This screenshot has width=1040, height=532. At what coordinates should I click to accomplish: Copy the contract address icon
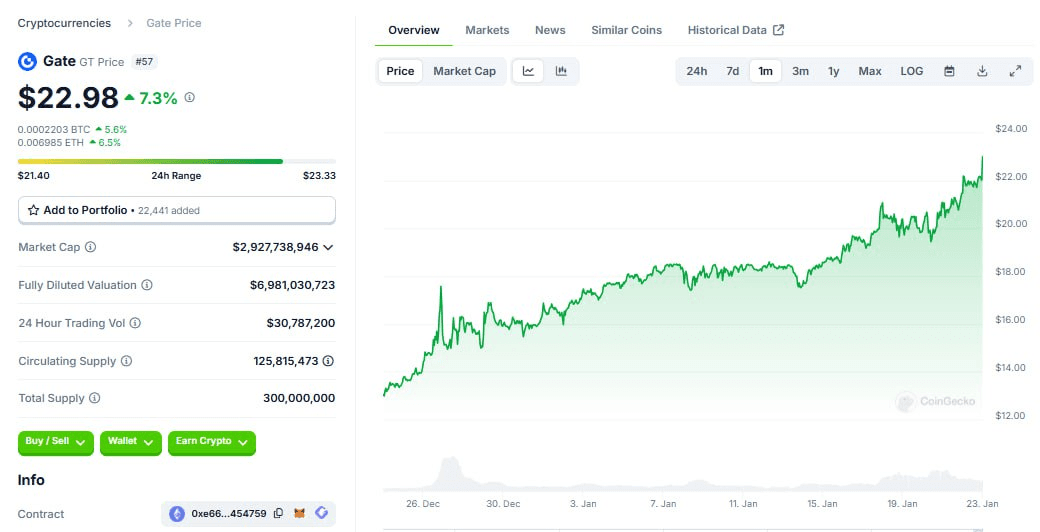[x=279, y=513]
